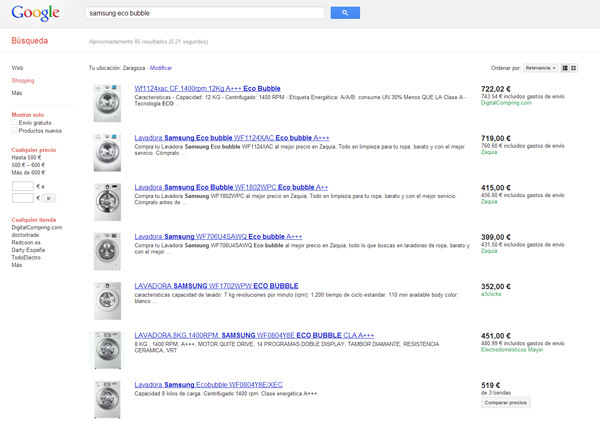Image resolution: width=600 pixels, height=426 pixels.
Task: Click the blue search magnifier button
Action: [344, 13]
